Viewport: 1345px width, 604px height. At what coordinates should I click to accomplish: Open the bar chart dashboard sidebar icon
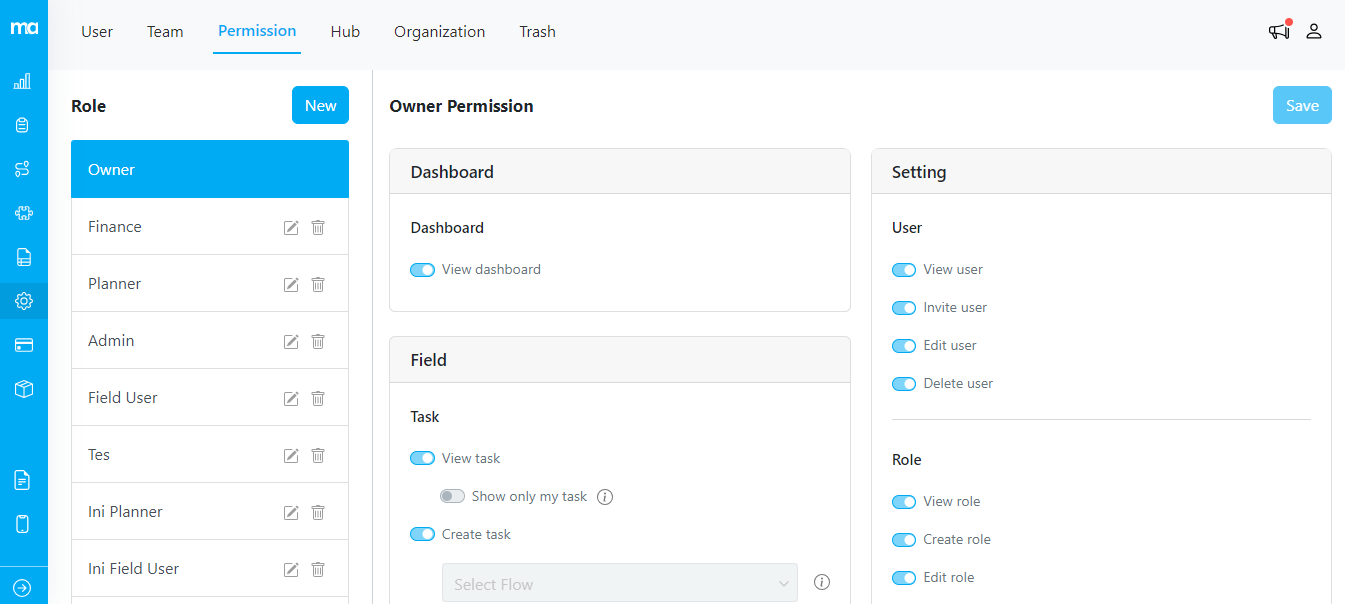click(23, 81)
